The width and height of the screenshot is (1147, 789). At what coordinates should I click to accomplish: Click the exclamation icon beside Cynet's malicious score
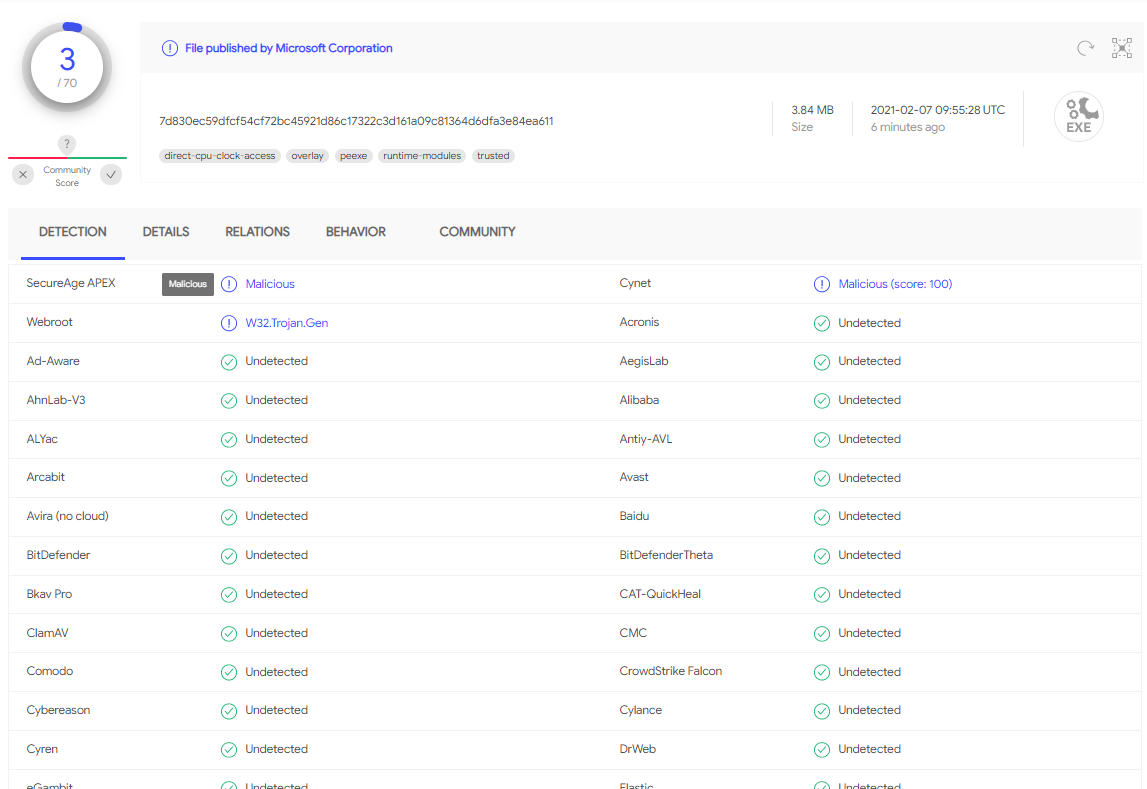click(x=821, y=284)
